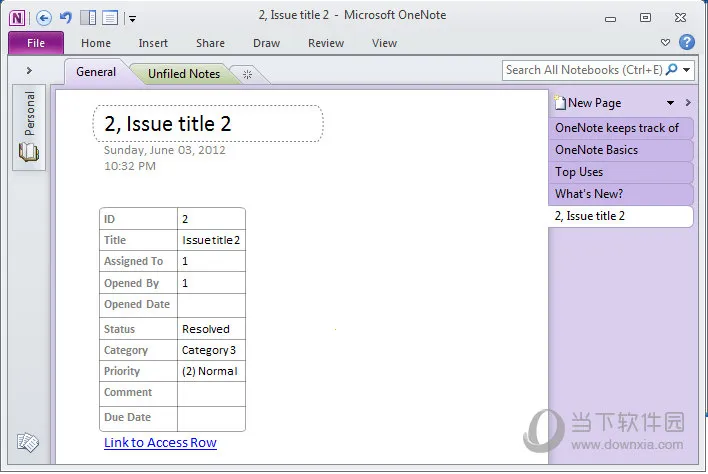Viewport: 708px width, 474px height.
Task: Open the New Page dropdown arrow
Action: [671, 103]
